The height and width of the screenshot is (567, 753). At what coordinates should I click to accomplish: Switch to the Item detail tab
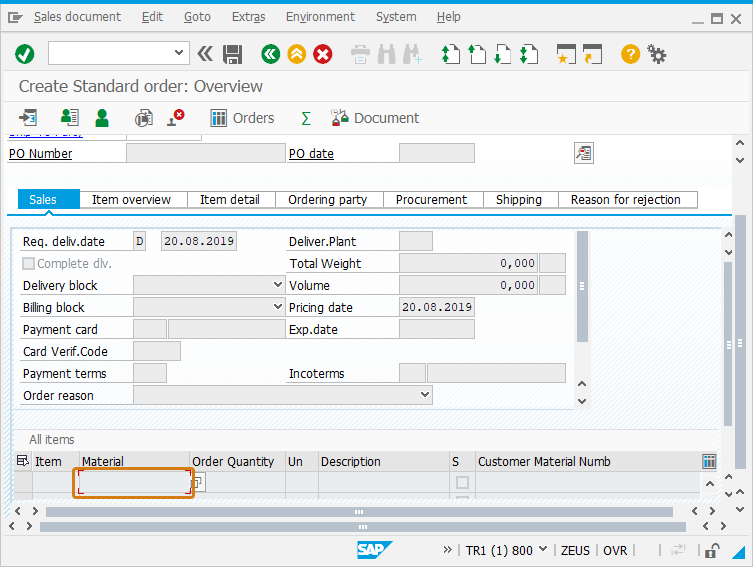[x=231, y=200]
